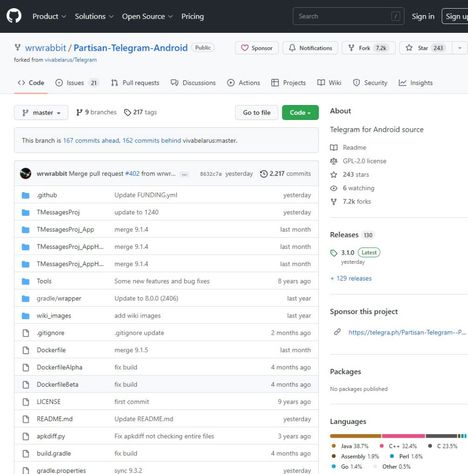Fork the repository
This screenshot has height=474, width=468.
369,48
